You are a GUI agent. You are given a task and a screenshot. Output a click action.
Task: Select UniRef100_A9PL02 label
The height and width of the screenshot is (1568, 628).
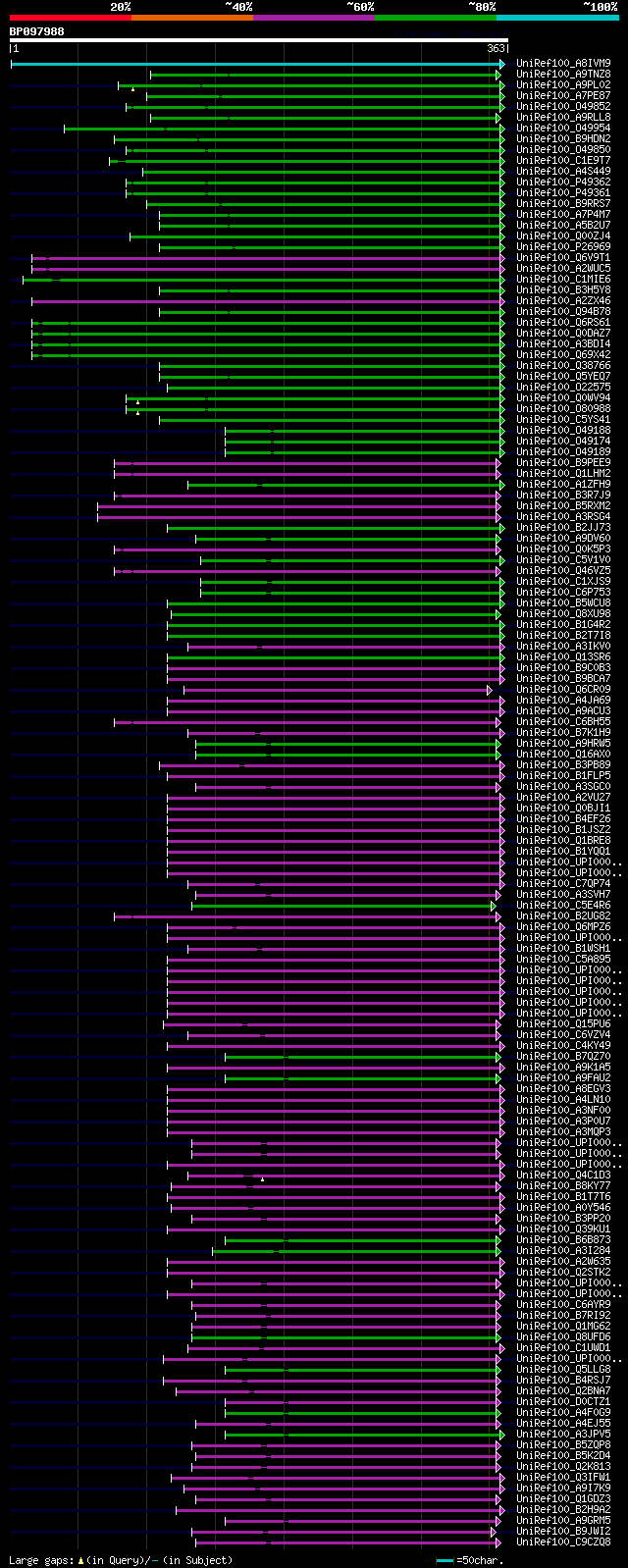pyautogui.click(x=563, y=85)
